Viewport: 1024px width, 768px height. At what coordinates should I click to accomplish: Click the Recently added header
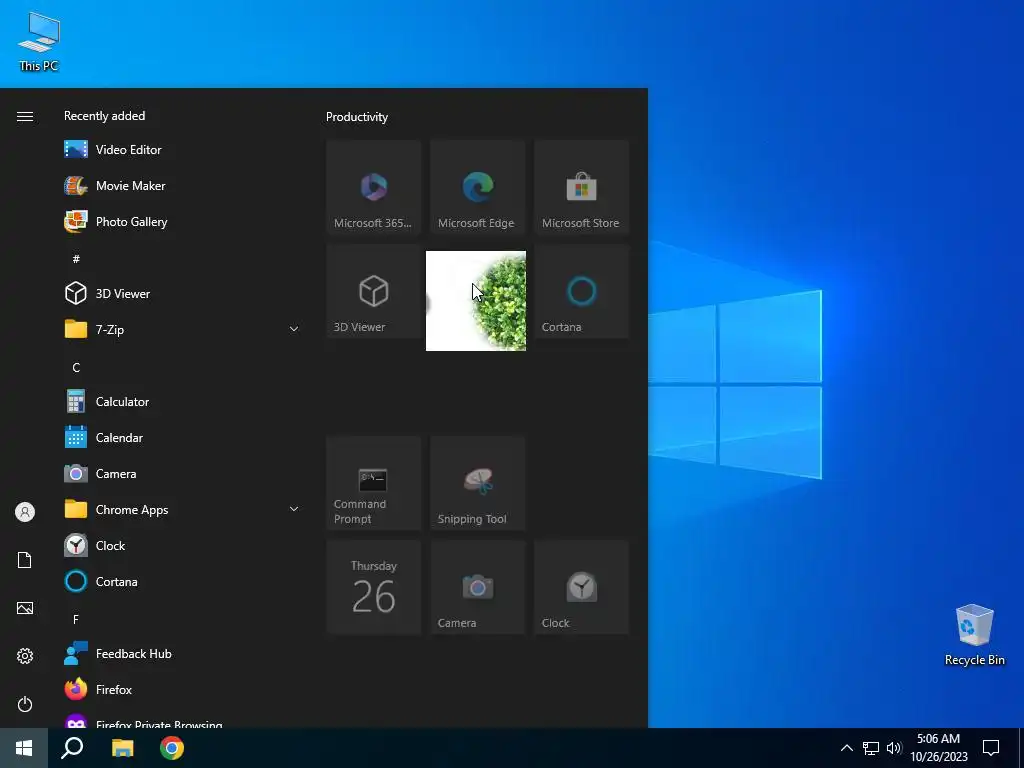(104, 116)
